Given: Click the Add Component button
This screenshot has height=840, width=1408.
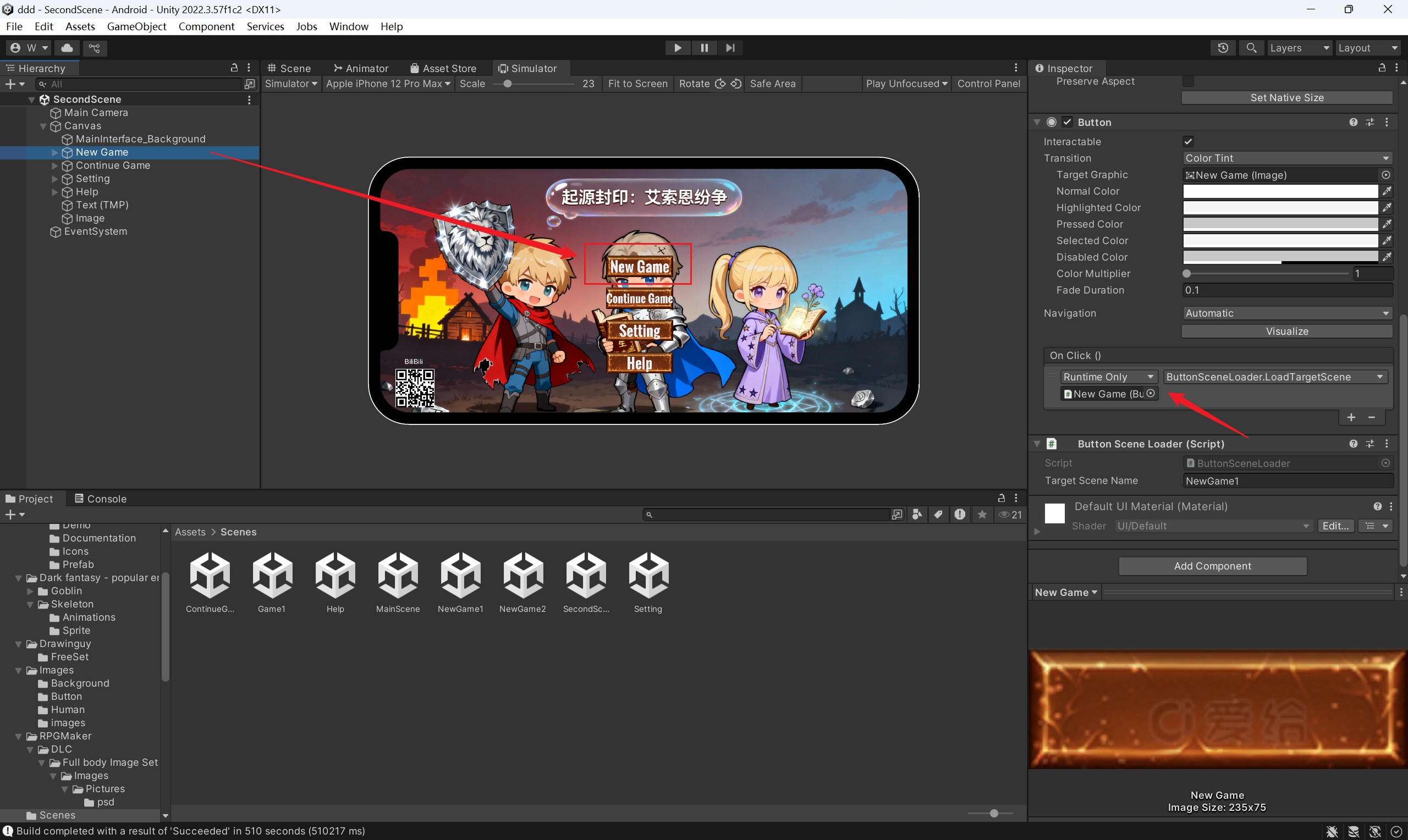Looking at the screenshot, I should click(1213, 566).
